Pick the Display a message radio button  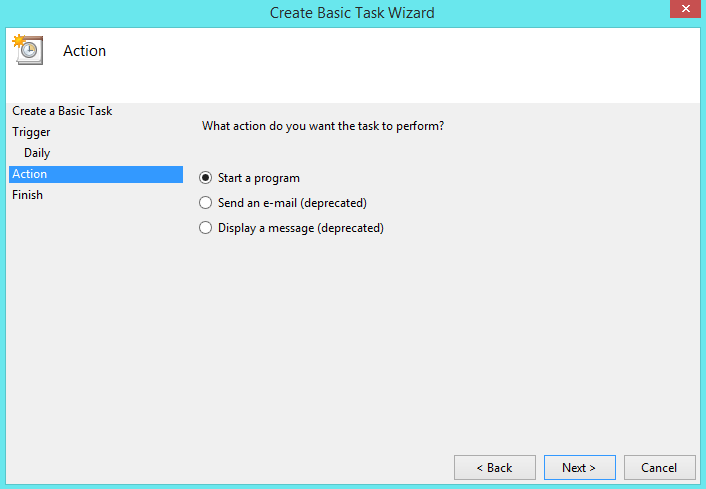click(x=206, y=228)
